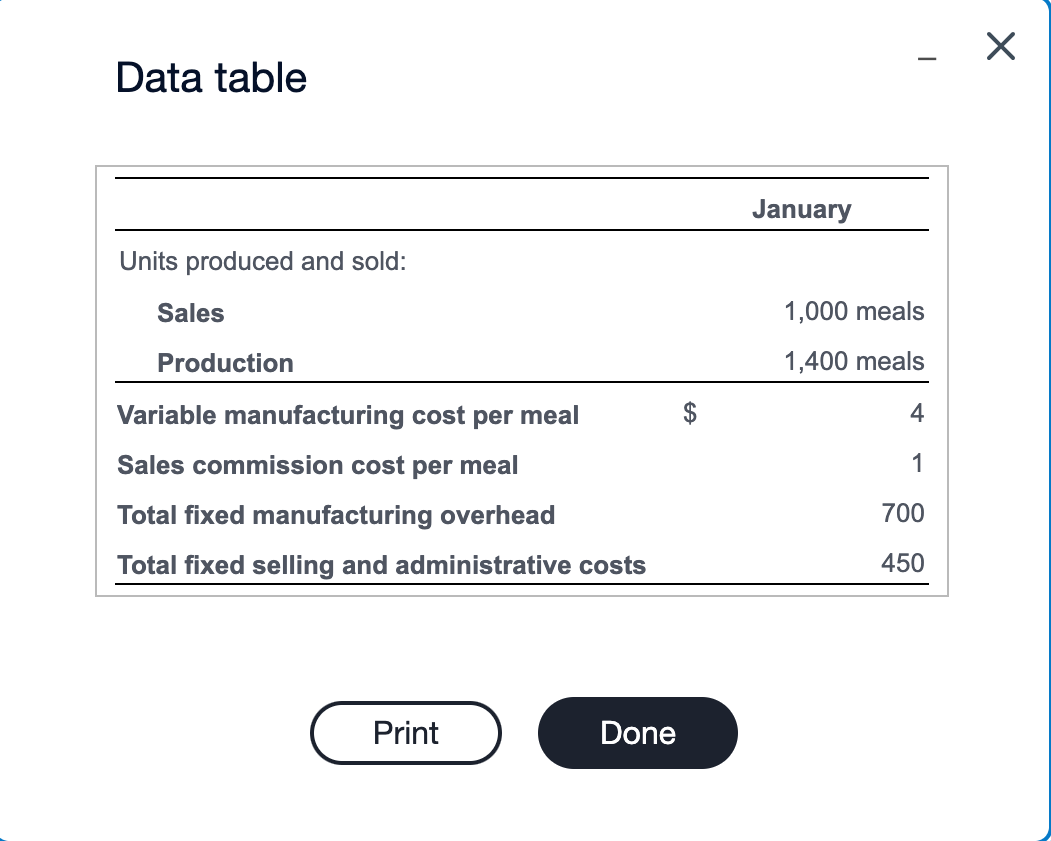Click the minimize icon
This screenshot has height=841, width=1051.
tap(925, 58)
